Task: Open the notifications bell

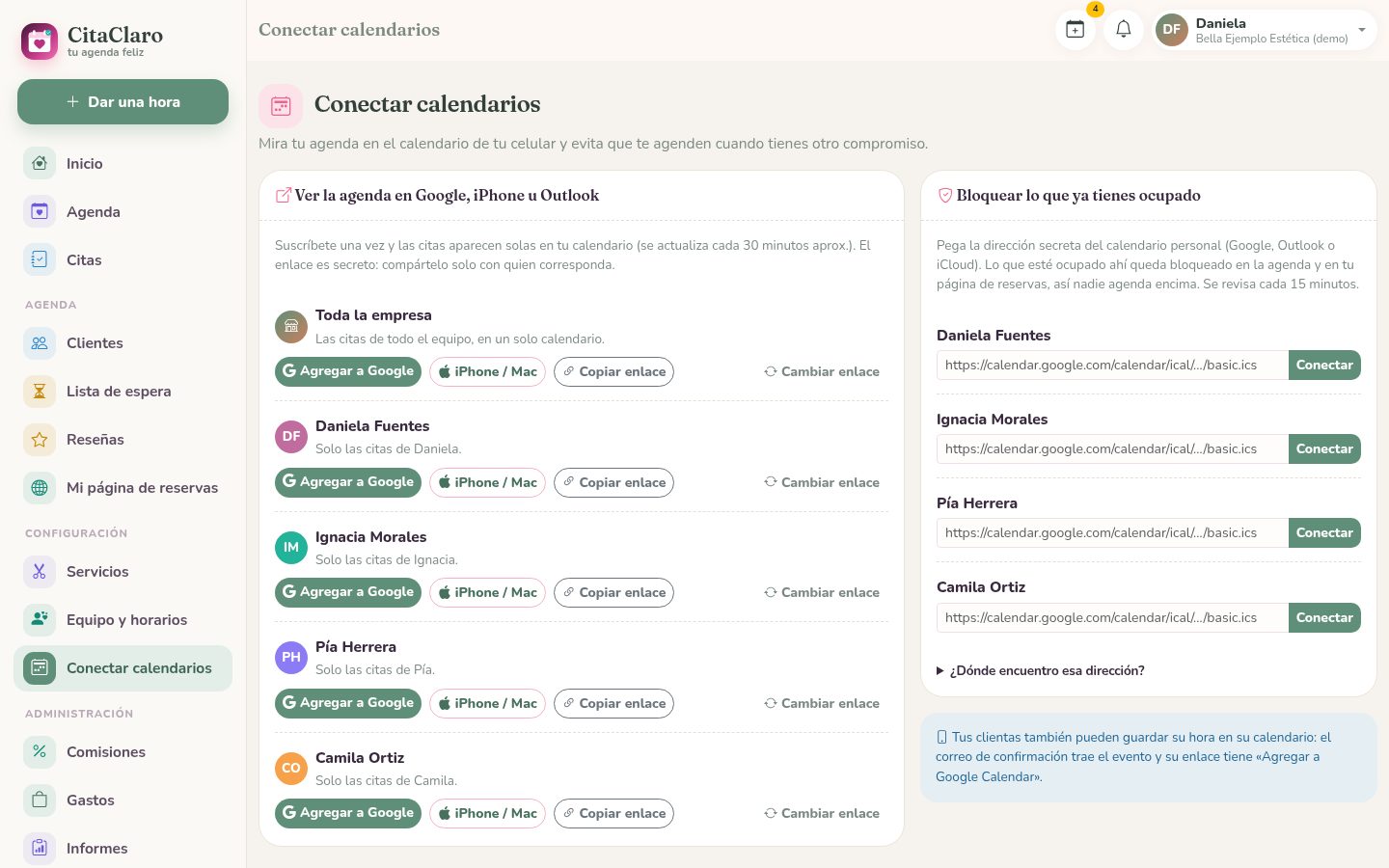Action: [x=1124, y=29]
